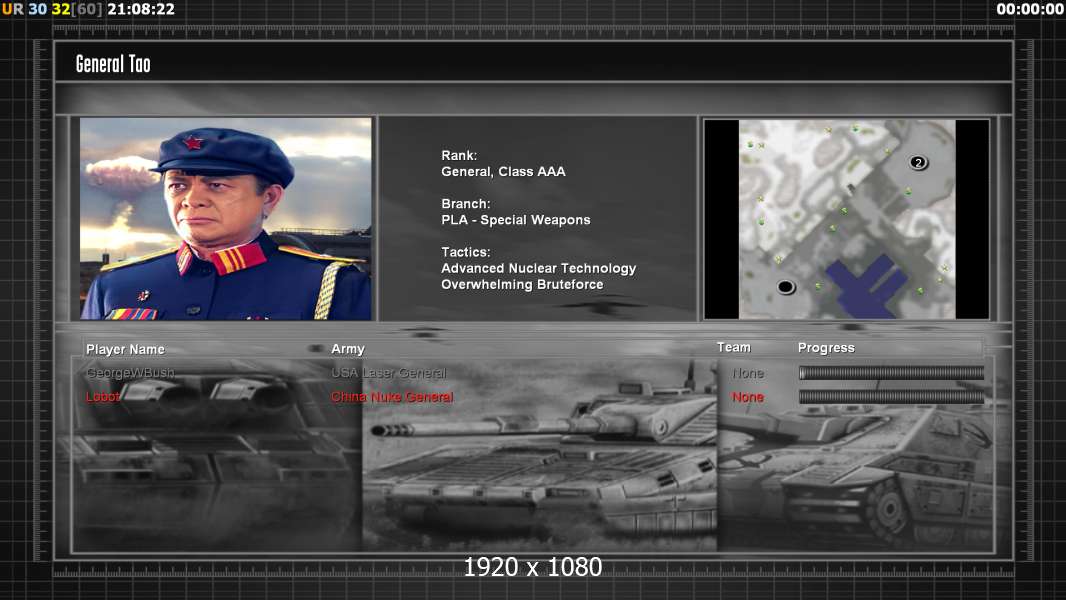
Task: Click the Army column header
Action: (x=347, y=349)
